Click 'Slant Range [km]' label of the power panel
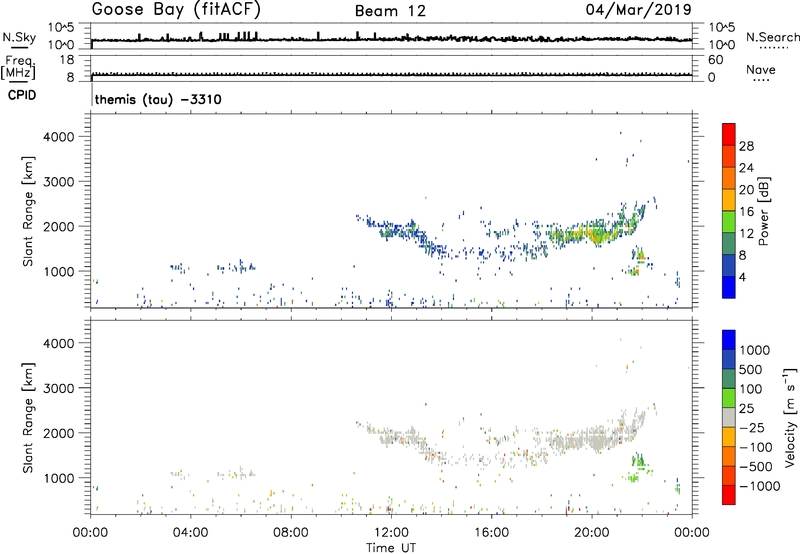This screenshot has width=800, height=554. point(28,211)
